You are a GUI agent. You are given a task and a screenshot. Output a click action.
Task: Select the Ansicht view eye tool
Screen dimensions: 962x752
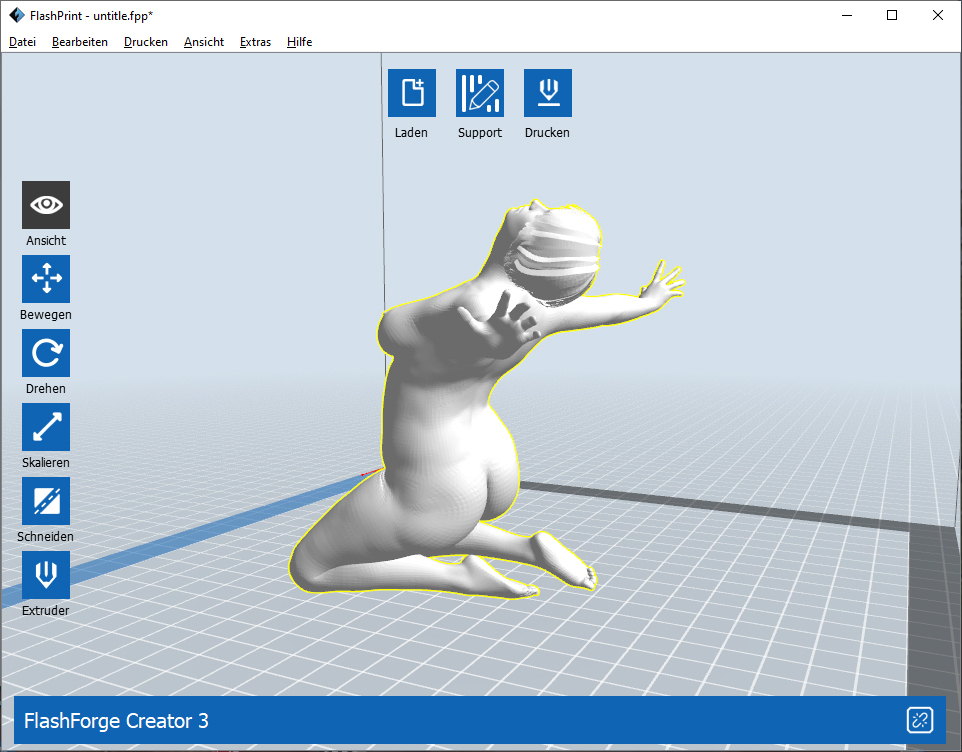(x=46, y=205)
